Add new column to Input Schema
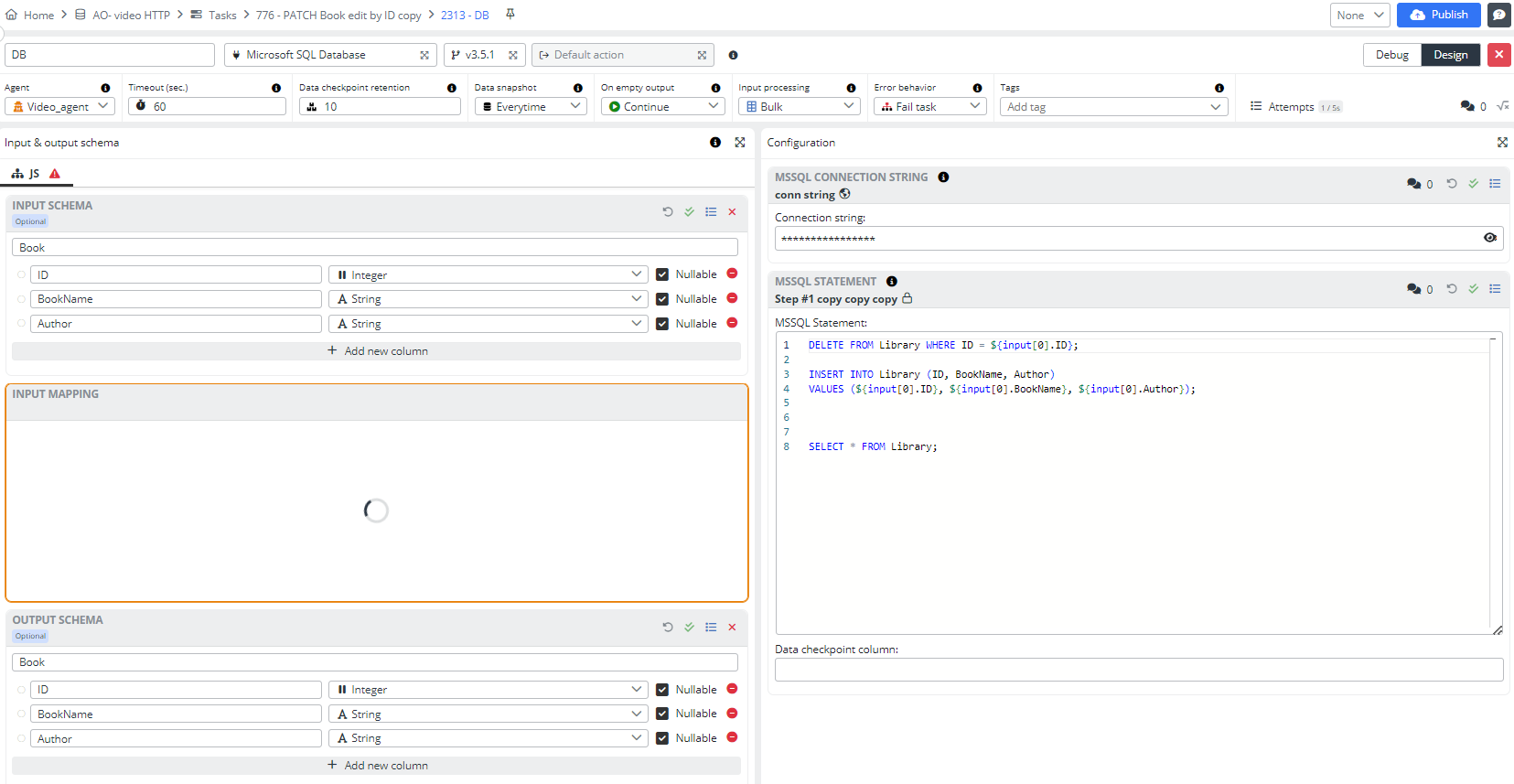1514x784 pixels. click(x=377, y=351)
